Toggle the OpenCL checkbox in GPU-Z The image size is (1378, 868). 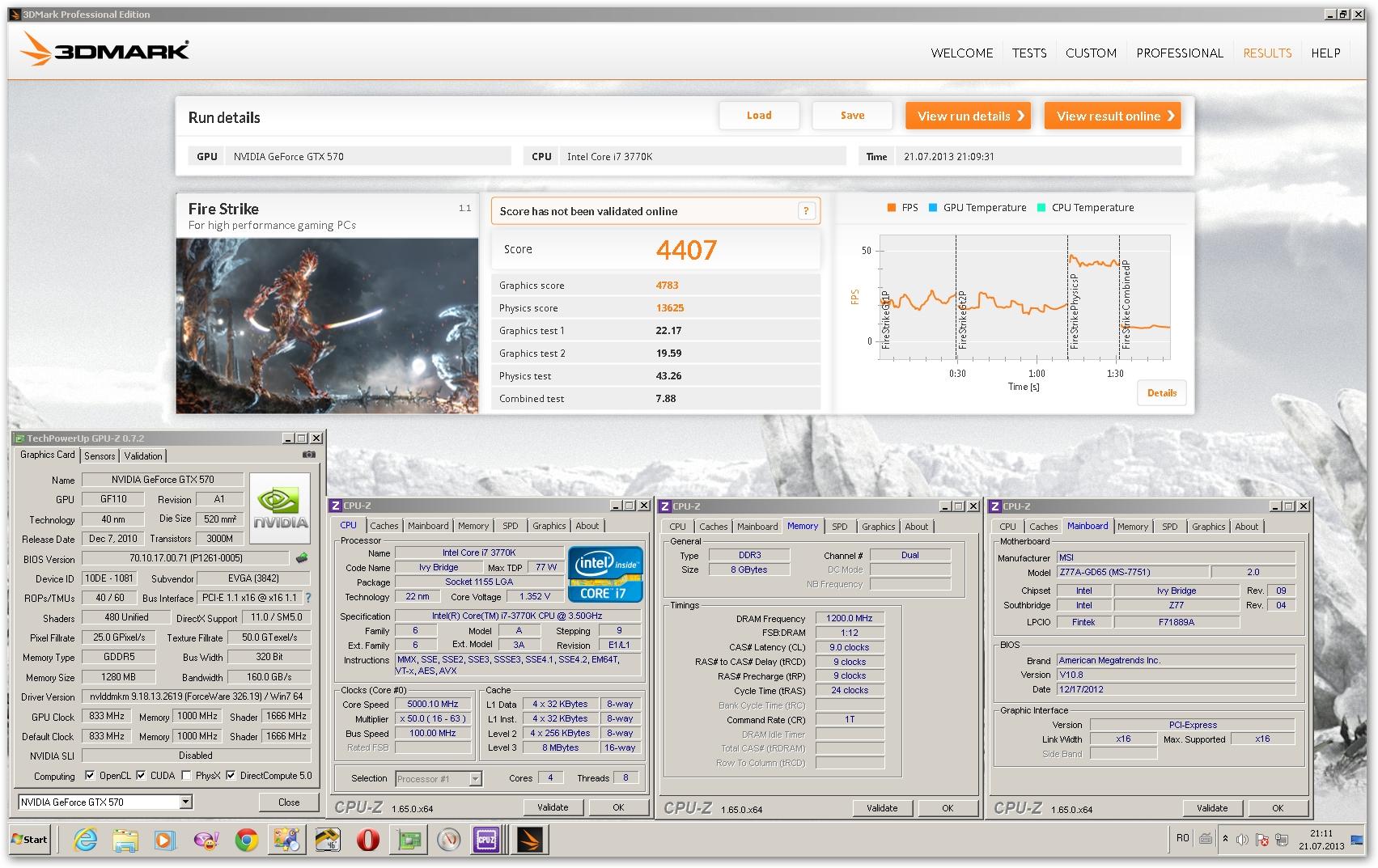coord(90,775)
